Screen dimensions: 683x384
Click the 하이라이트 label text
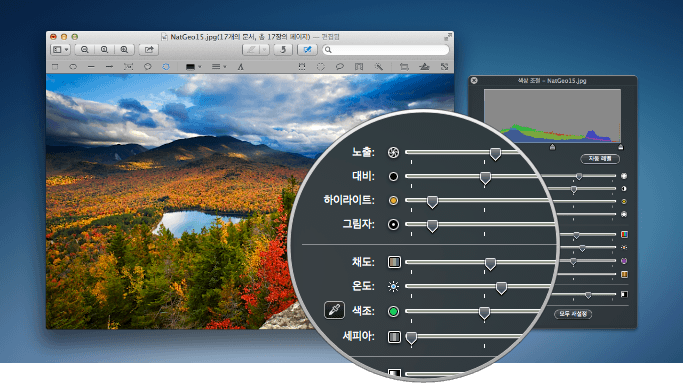tap(349, 200)
